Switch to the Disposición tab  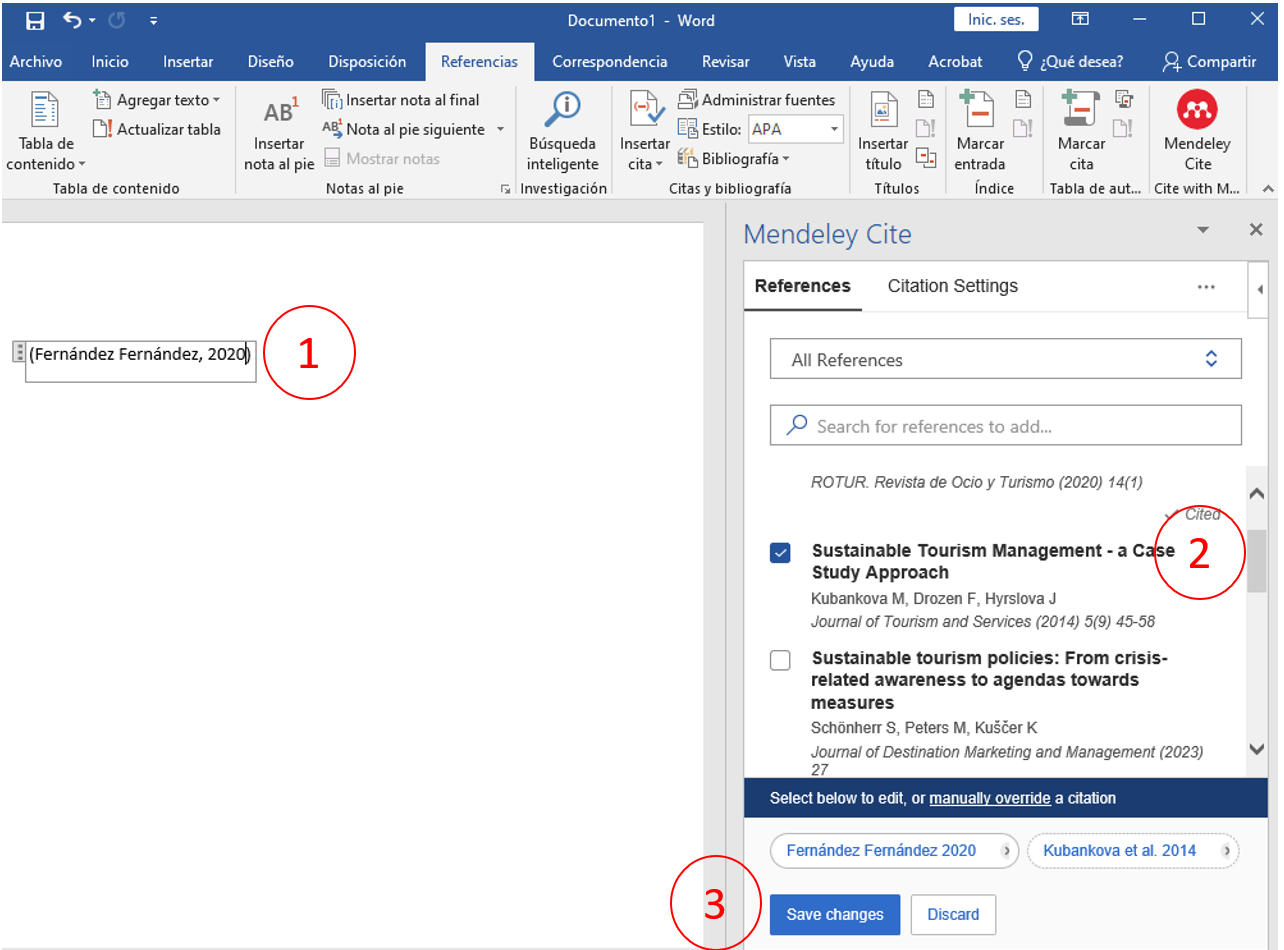point(367,62)
